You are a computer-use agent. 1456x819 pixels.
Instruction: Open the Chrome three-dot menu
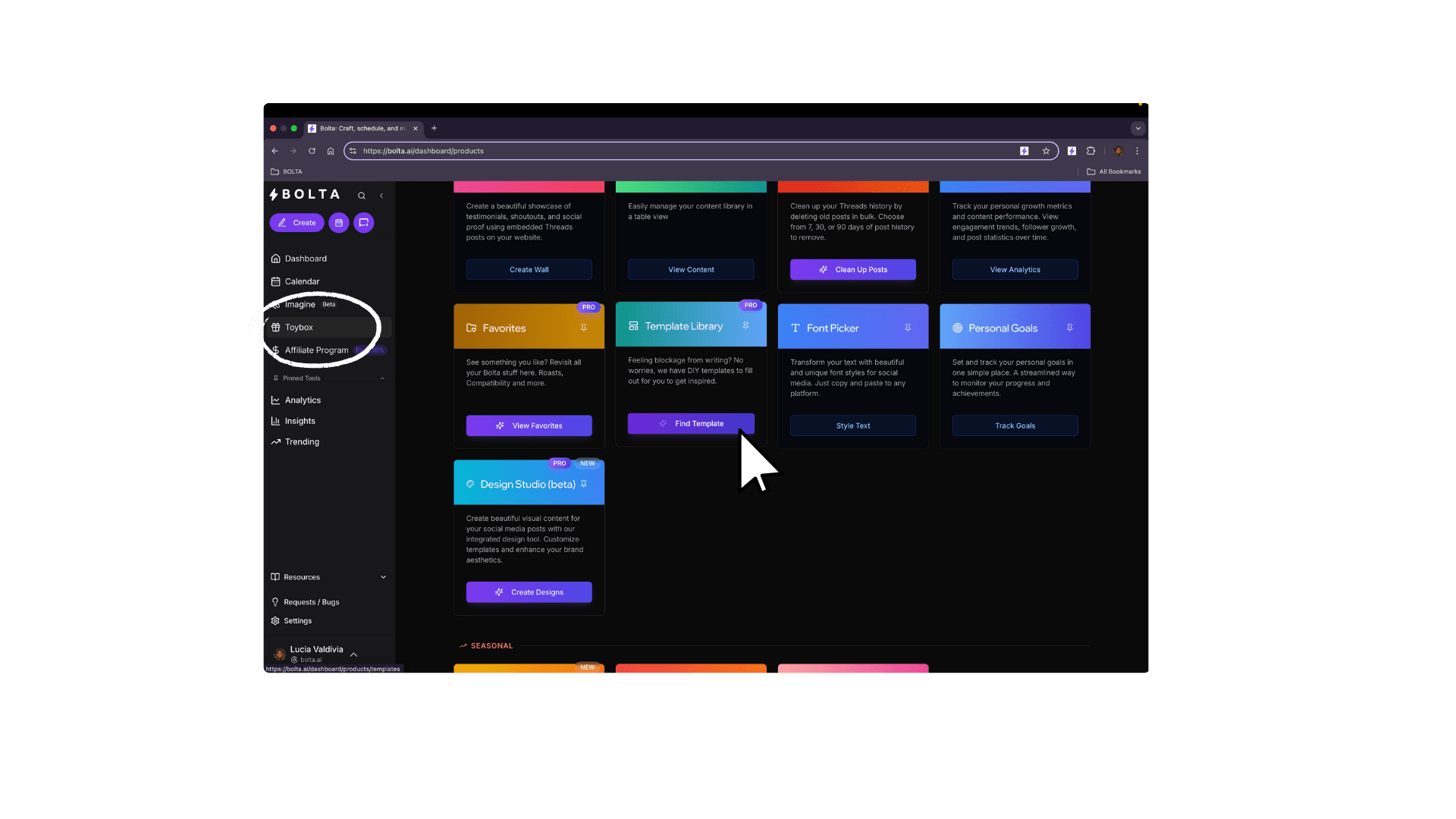click(1137, 151)
